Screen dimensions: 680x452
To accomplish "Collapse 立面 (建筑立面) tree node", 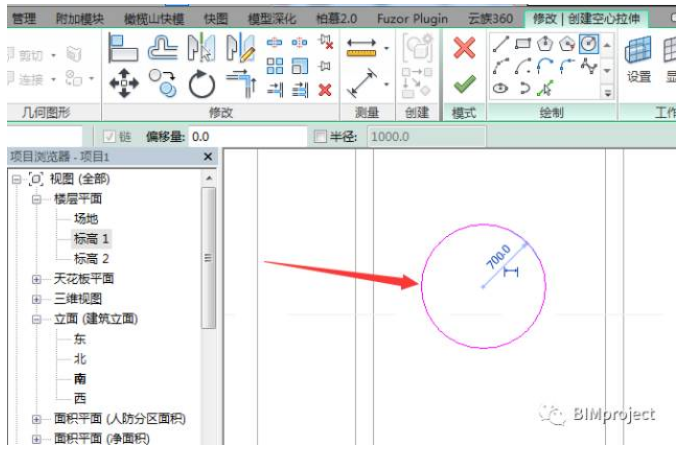I will (36, 319).
